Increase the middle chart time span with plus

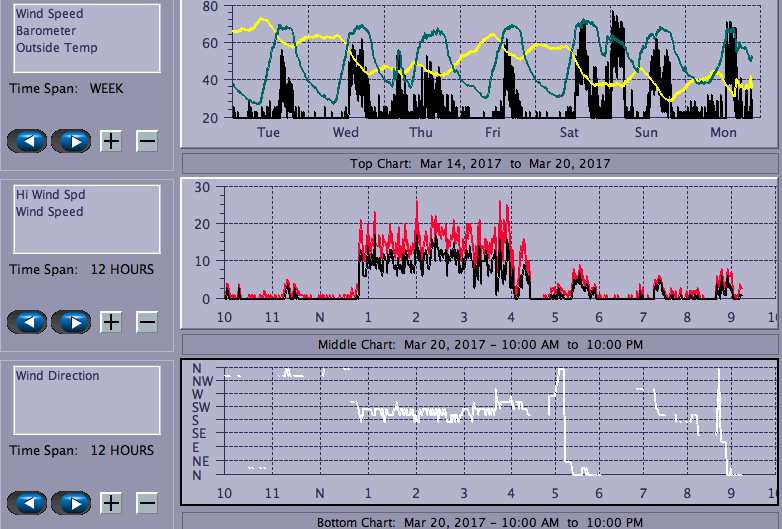tap(111, 322)
